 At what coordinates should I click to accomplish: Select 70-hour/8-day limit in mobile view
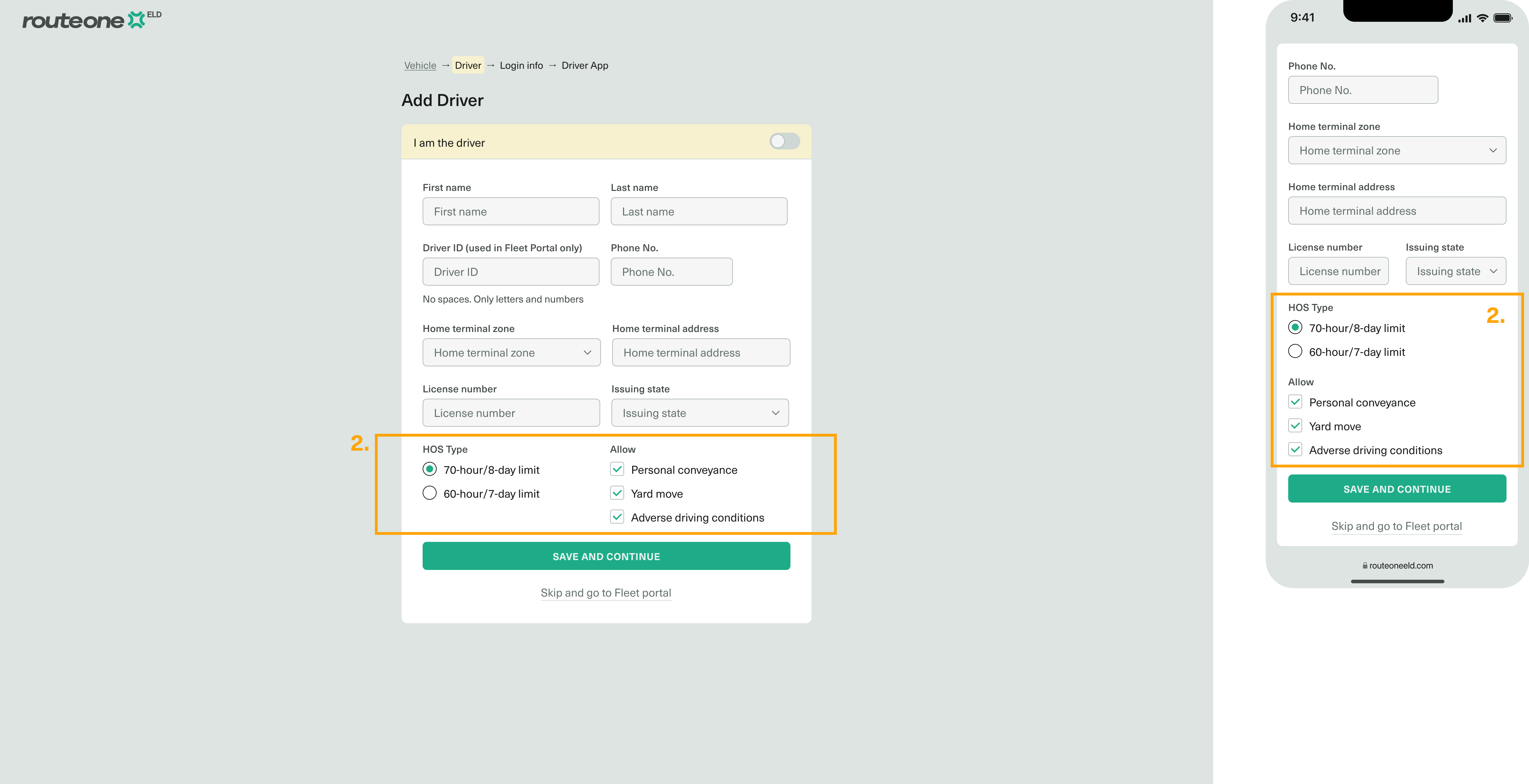[x=1295, y=328]
